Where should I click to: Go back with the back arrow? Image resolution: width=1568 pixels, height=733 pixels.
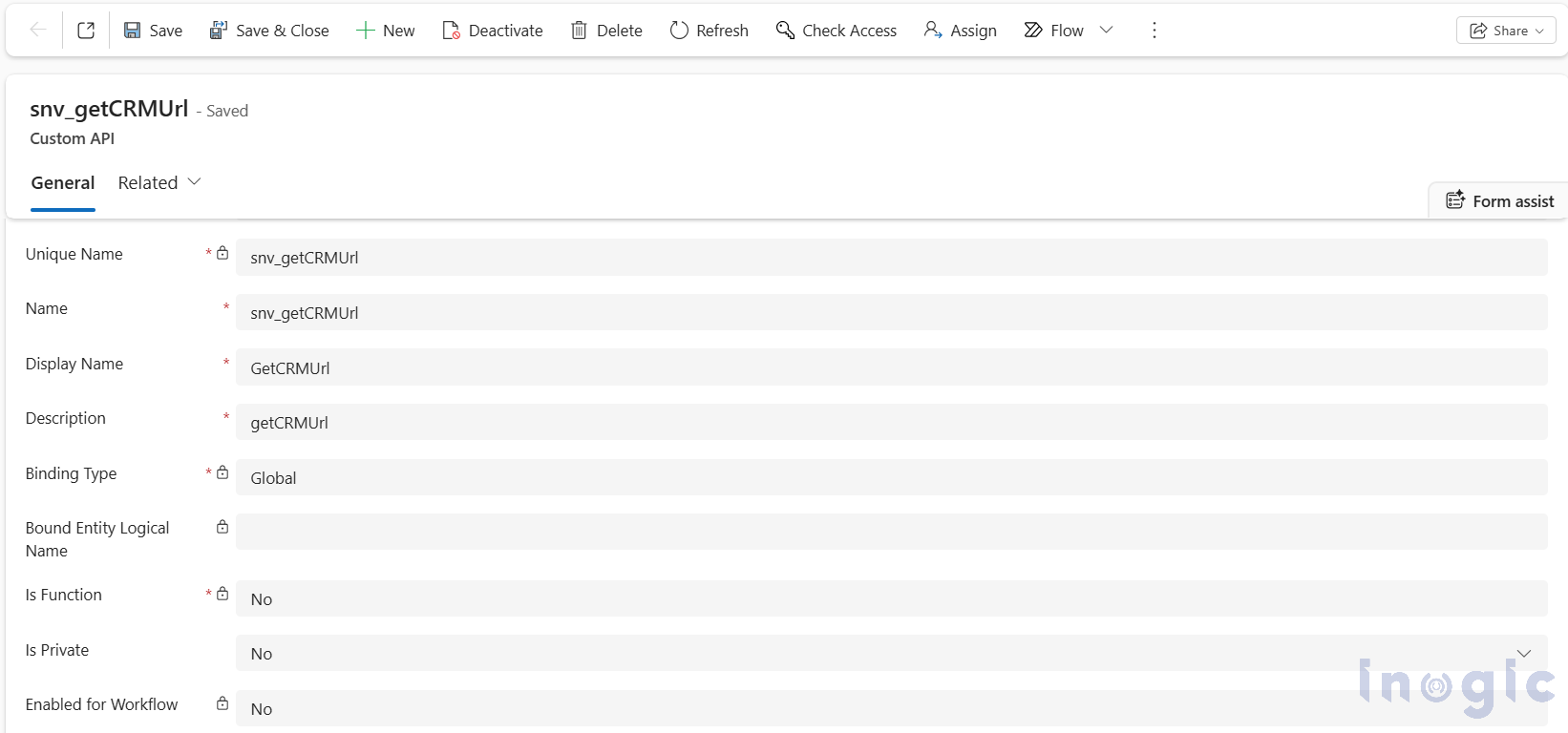(x=38, y=31)
